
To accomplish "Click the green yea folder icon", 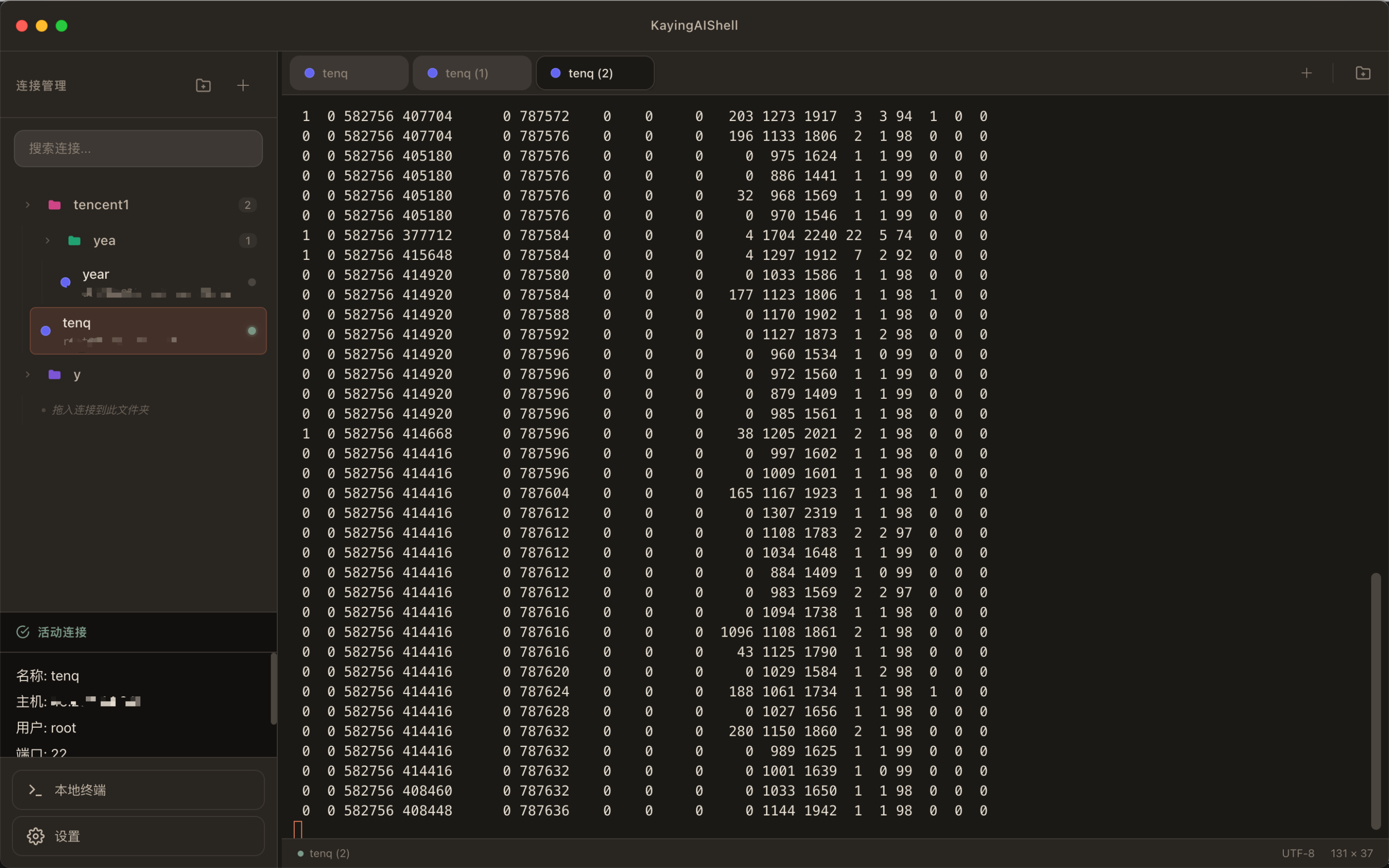I will click(75, 241).
